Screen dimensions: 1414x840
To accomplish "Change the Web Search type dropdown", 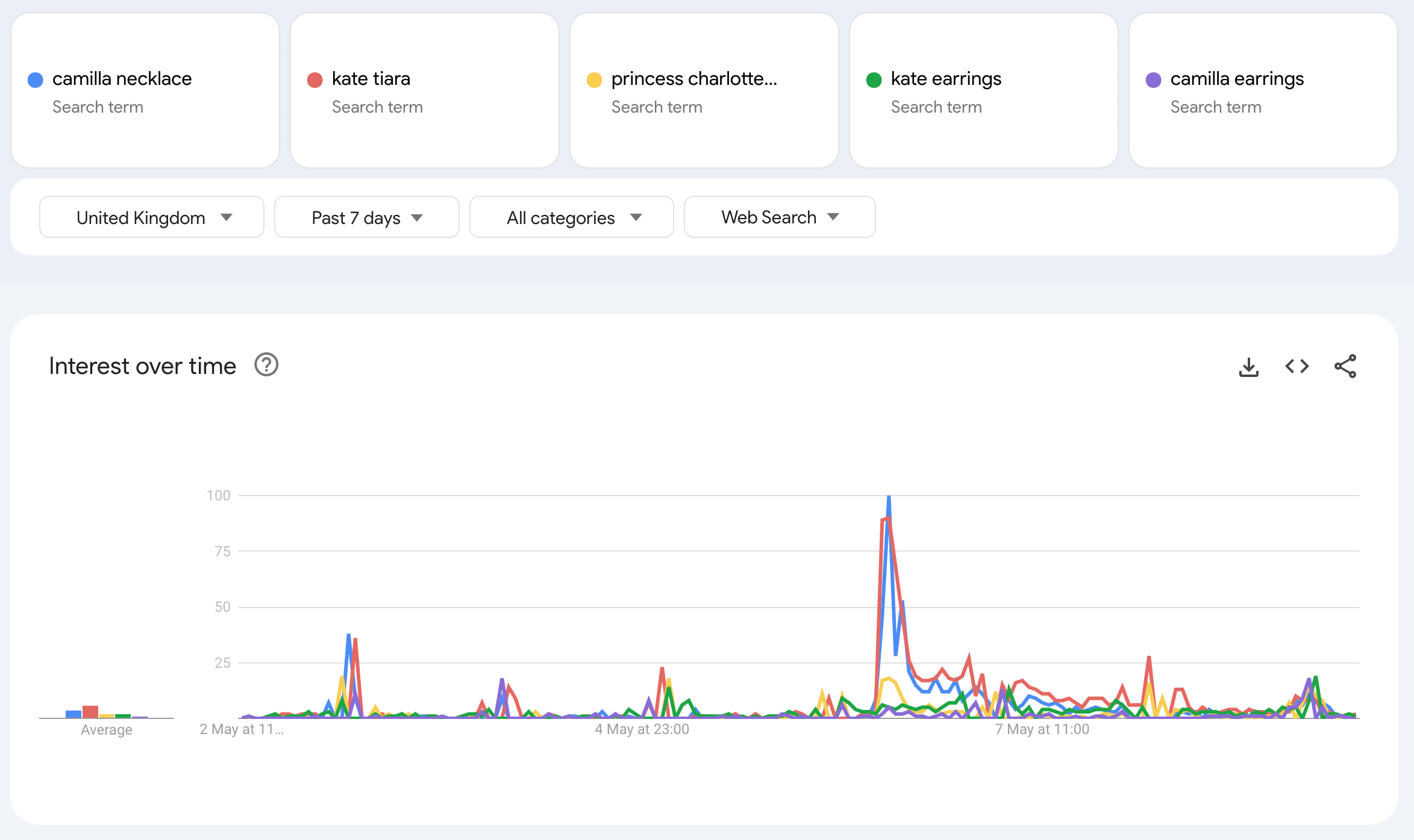I will [x=780, y=217].
